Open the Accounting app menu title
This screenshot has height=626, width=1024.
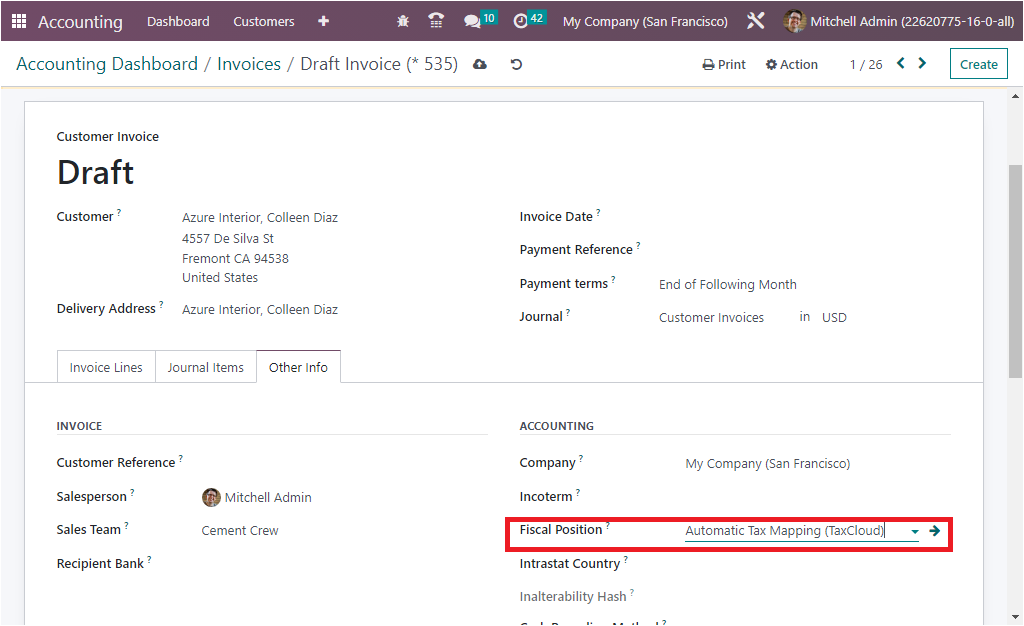point(80,22)
